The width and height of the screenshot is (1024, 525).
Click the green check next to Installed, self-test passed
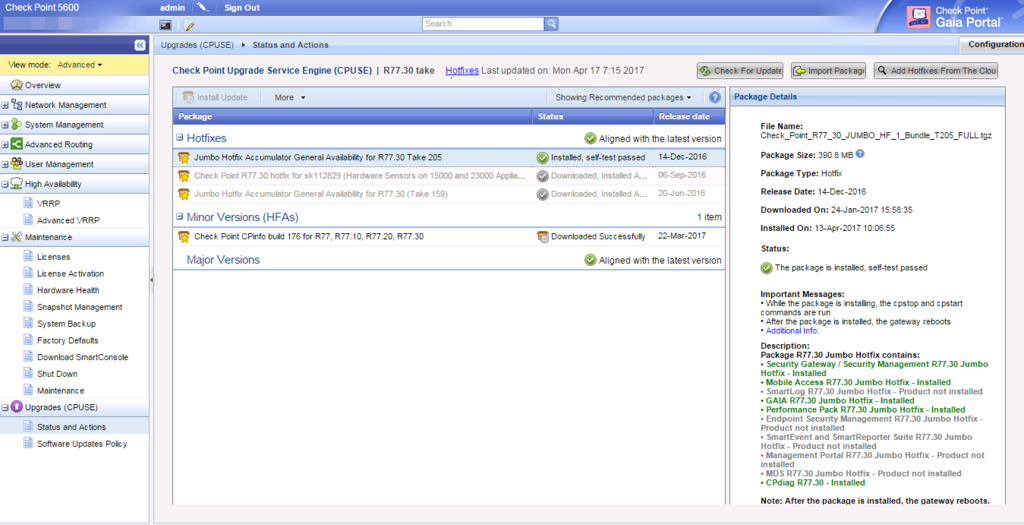[542, 157]
